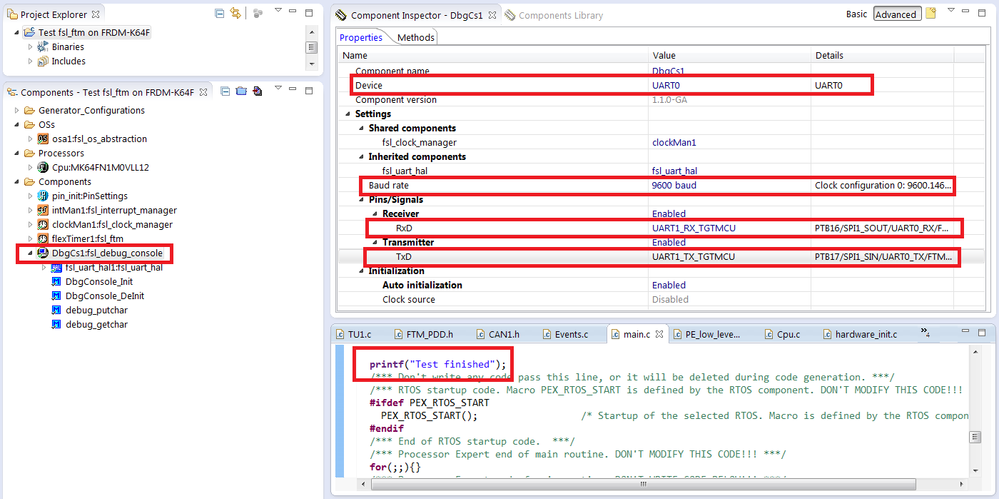Collapse all in Components view toolbar
This screenshot has height=499, width=999.
pos(225,91)
